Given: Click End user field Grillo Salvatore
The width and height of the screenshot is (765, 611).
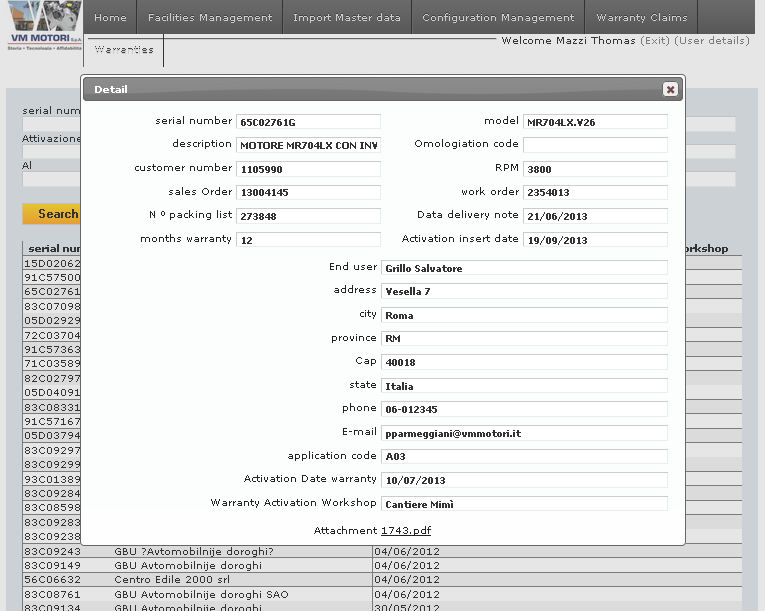Looking at the screenshot, I should click(524, 268).
